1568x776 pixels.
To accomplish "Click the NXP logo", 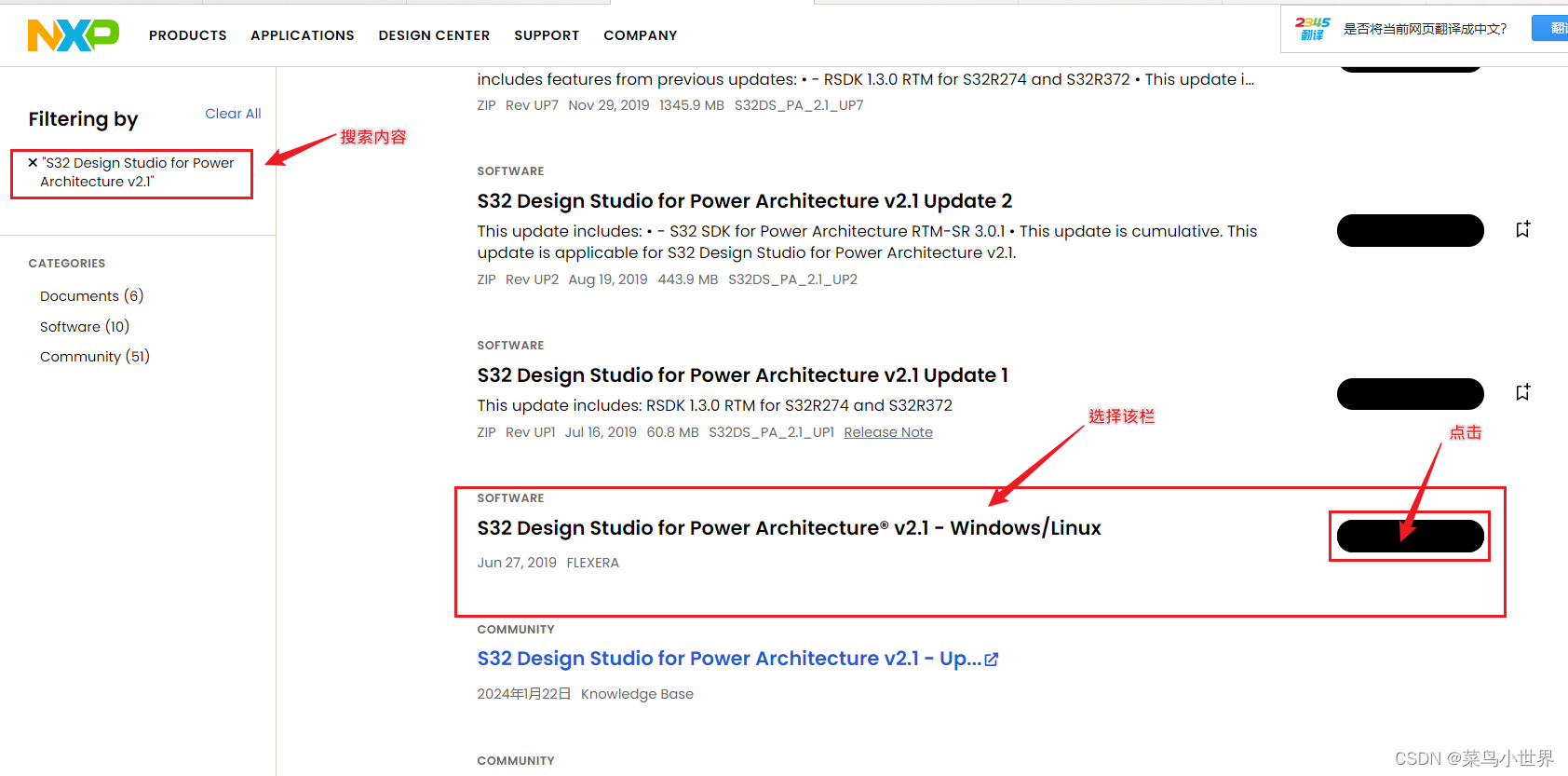I will (74, 35).
